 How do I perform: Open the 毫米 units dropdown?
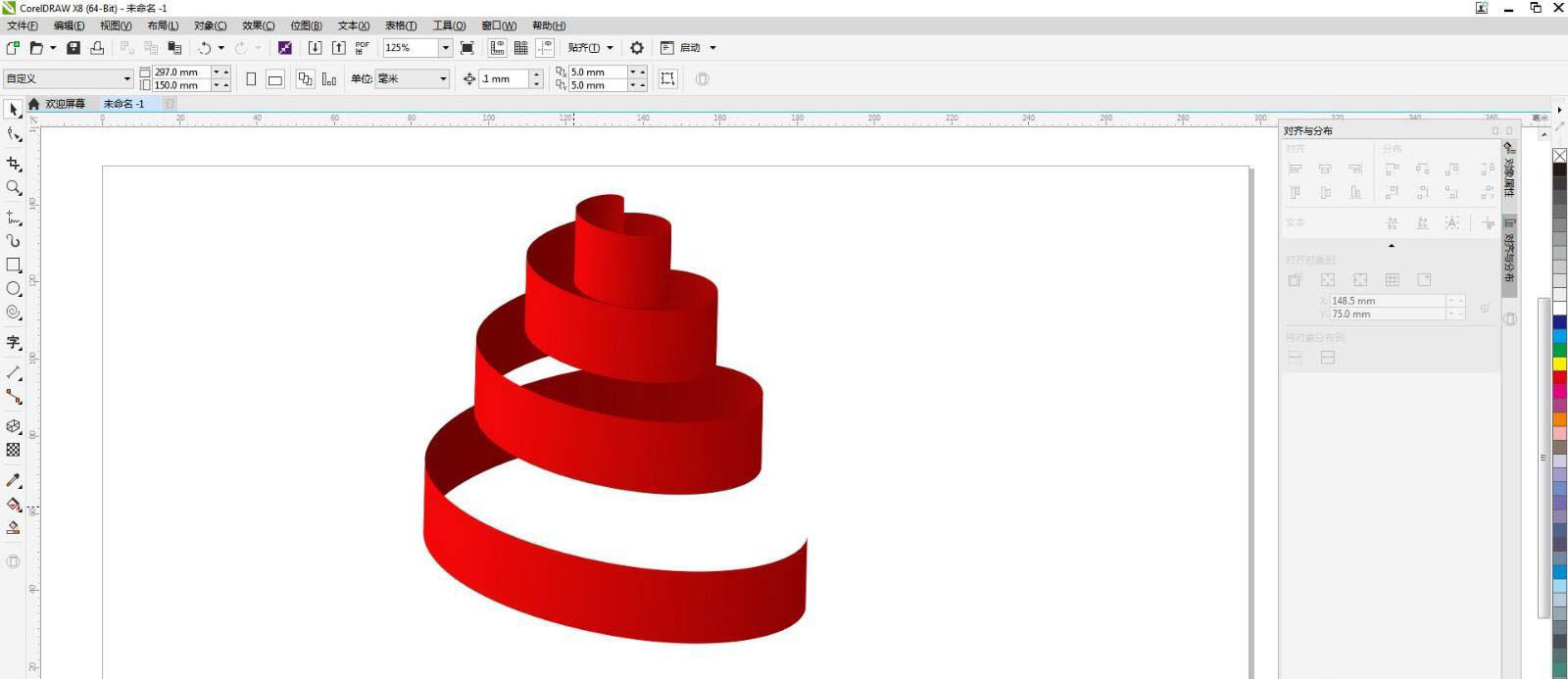(x=443, y=79)
